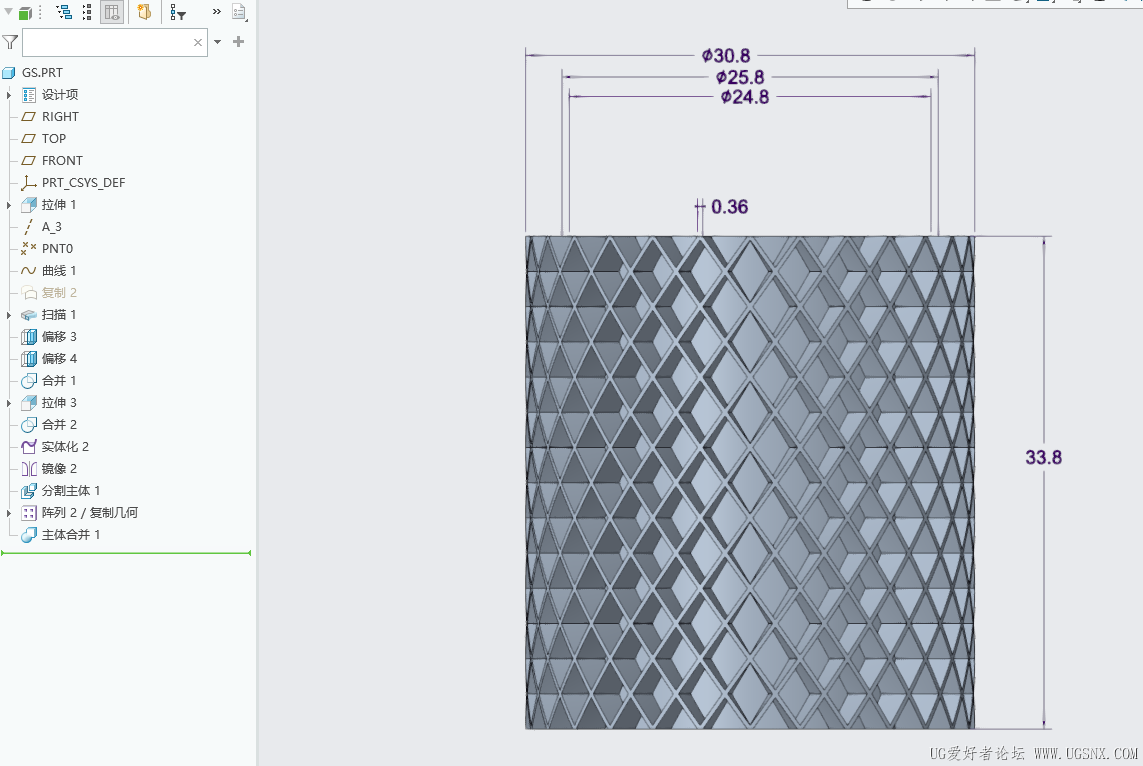Click the plus add-filter button
Screen dimensions: 1143x766
[x=238, y=42]
